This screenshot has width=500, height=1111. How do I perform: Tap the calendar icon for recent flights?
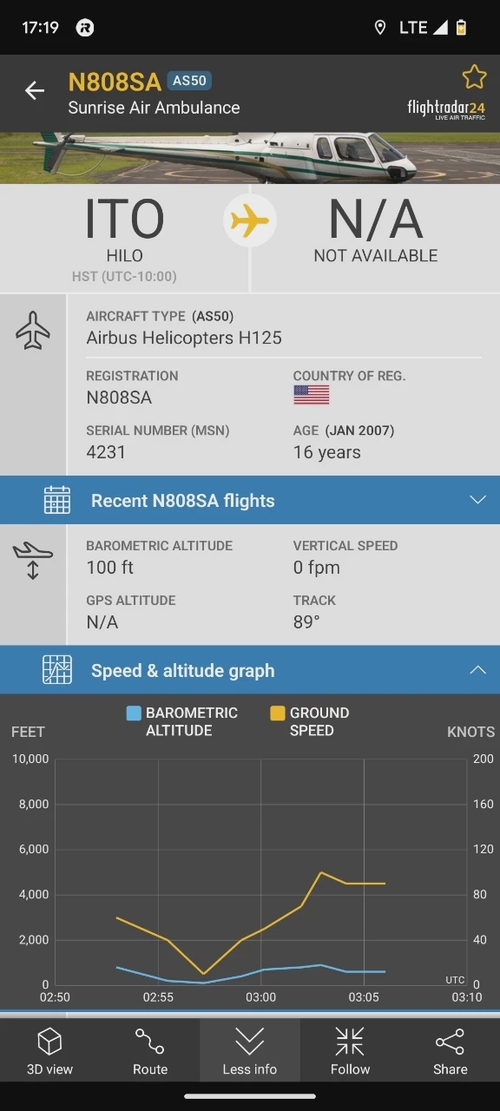(57, 500)
